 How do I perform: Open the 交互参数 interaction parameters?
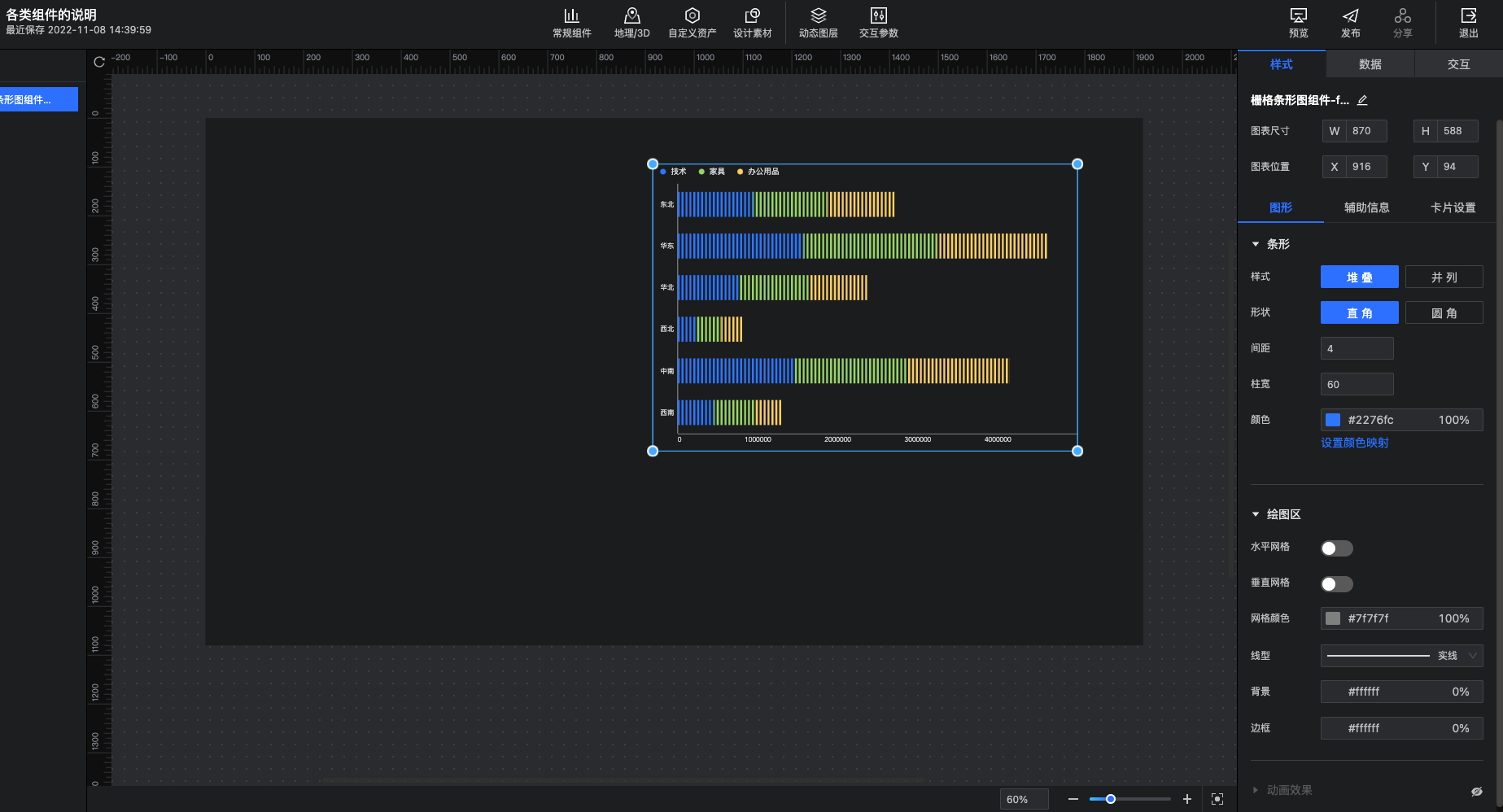(x=878, y=23)
